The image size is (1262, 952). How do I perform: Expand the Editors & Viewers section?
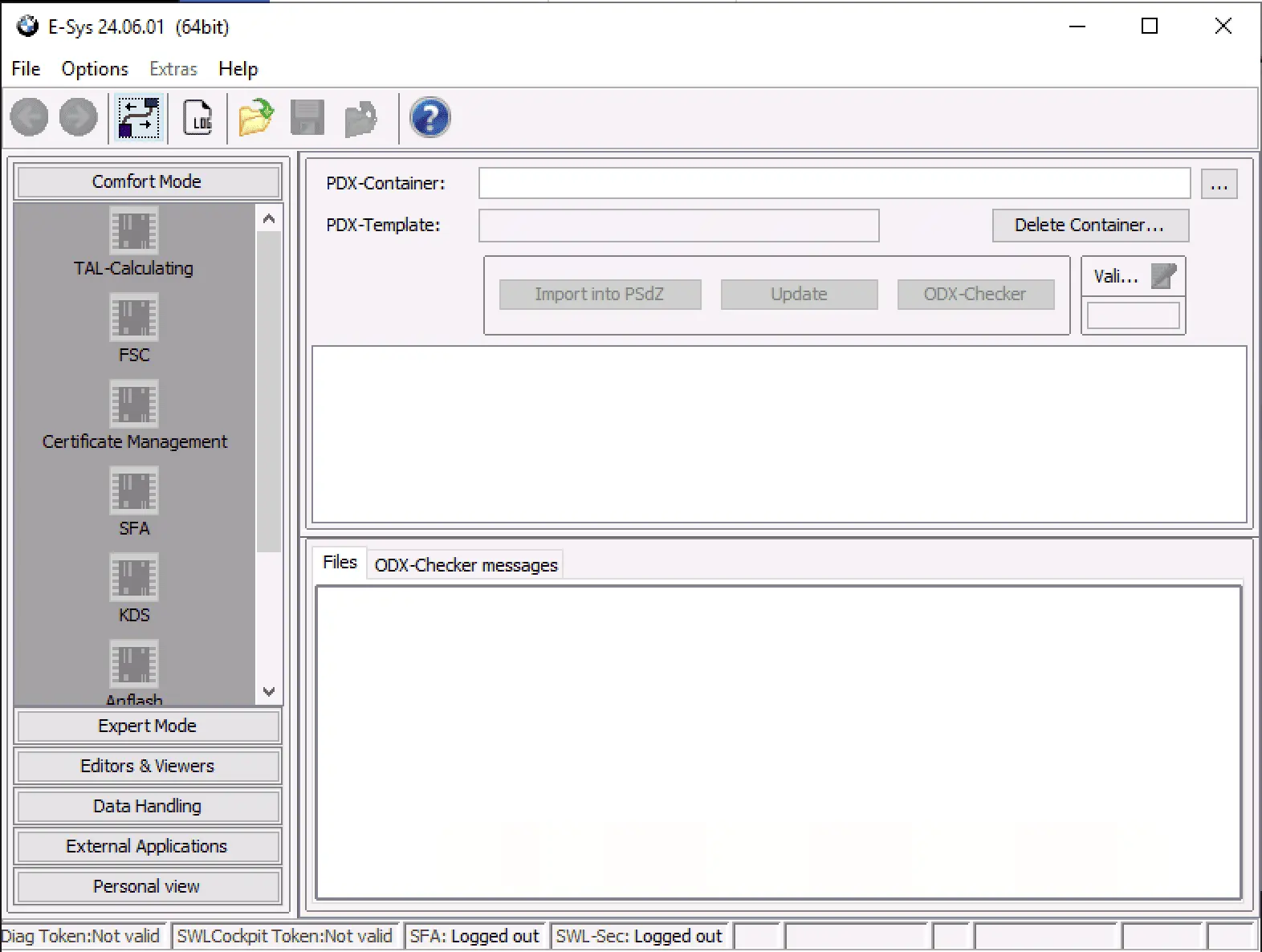coord(148,766)
